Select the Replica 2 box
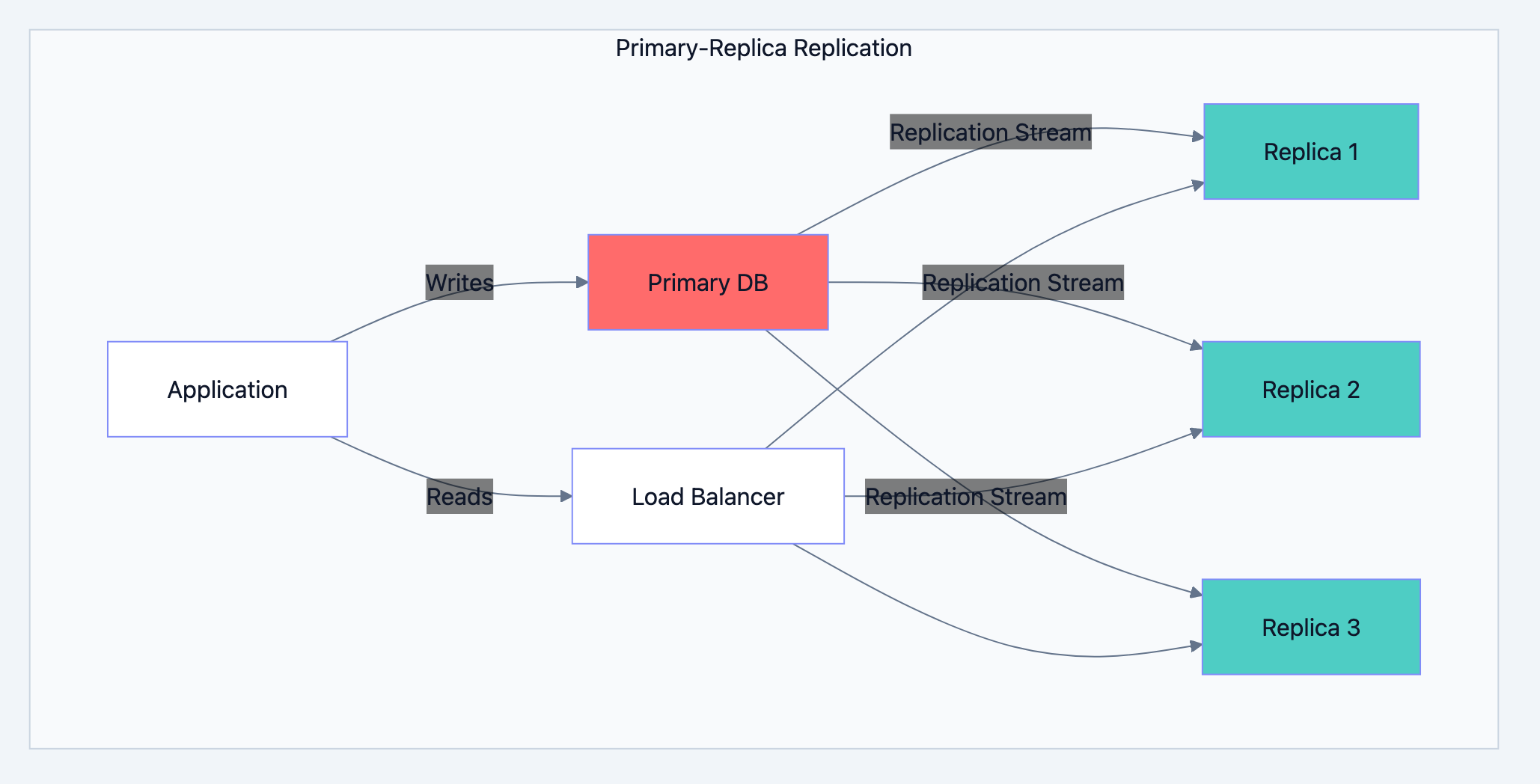Image resolution: width=1540 pixels, height=784 pixels. click(x=1310, y=389)
